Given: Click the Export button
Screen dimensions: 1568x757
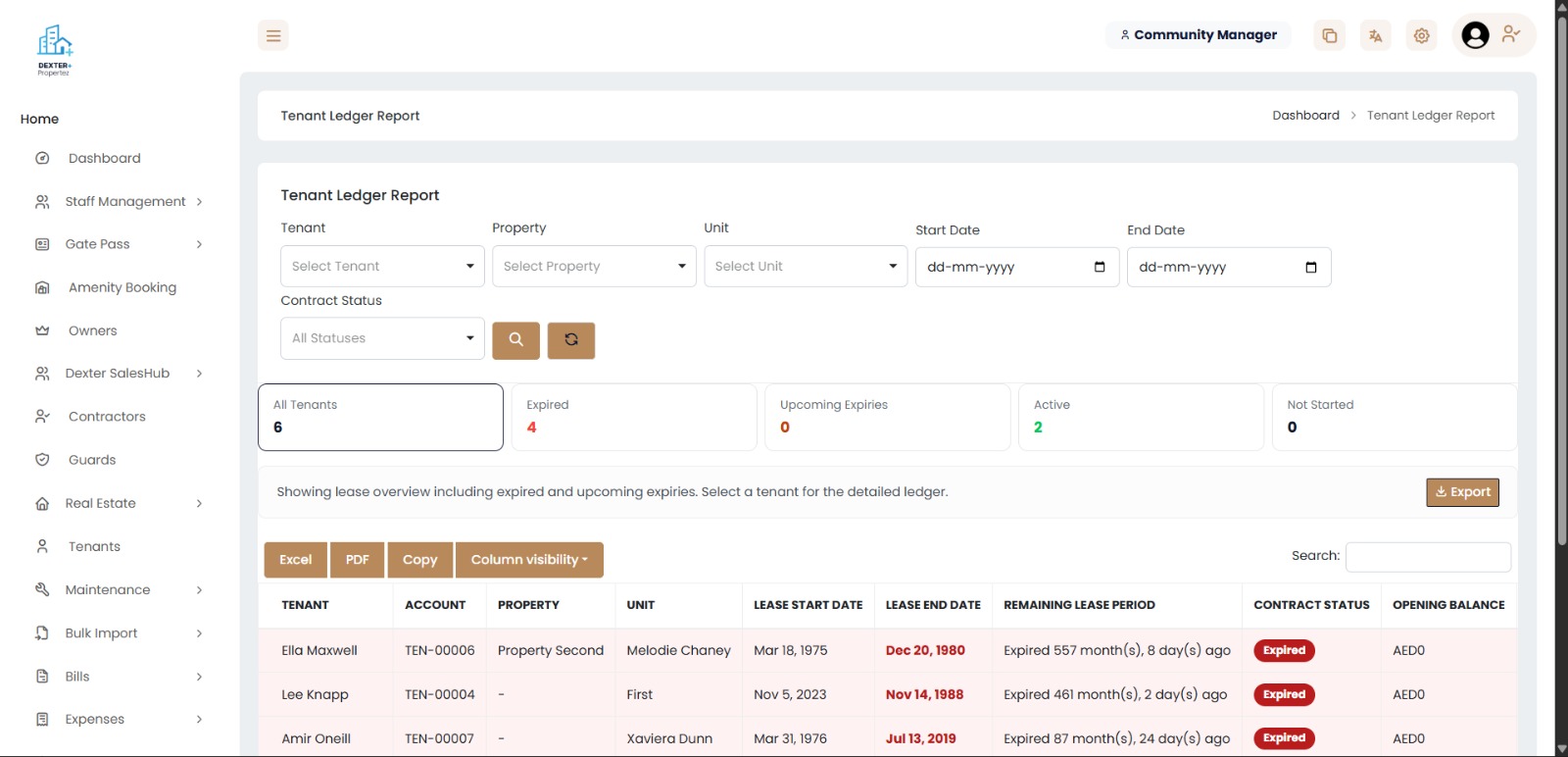Looking at the screenshot, I should (x=1463, y=492).
